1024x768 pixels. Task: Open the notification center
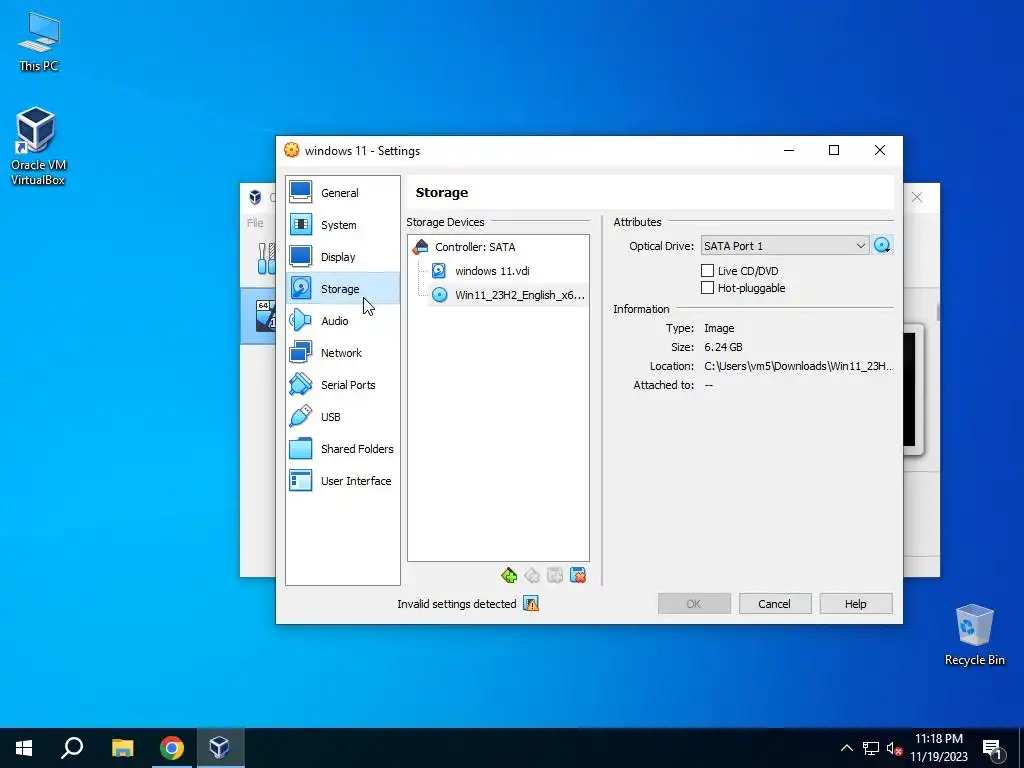coord(992,748)
